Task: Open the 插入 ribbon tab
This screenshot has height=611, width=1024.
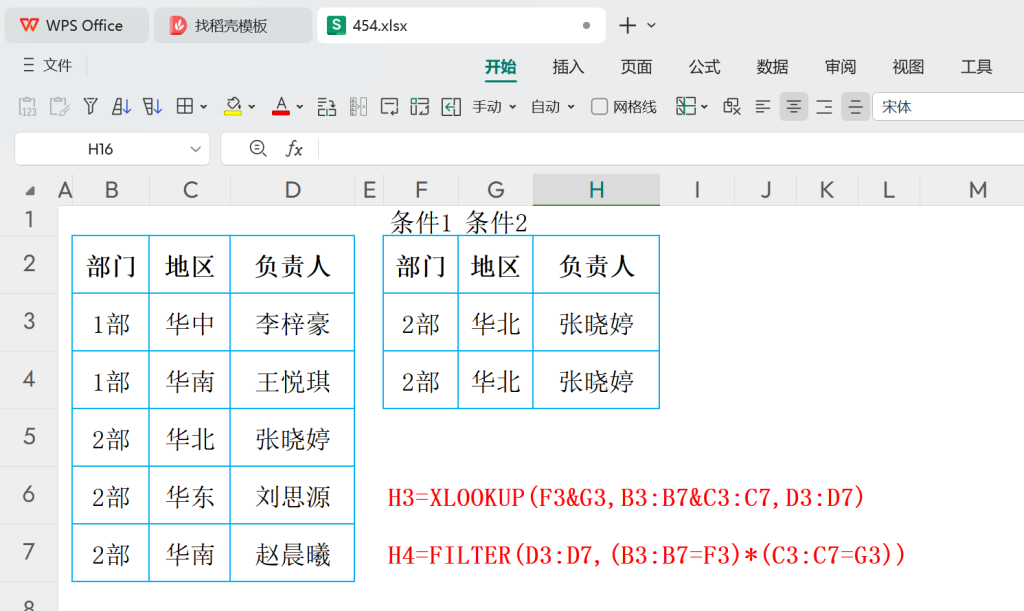Action: point(568,67)
